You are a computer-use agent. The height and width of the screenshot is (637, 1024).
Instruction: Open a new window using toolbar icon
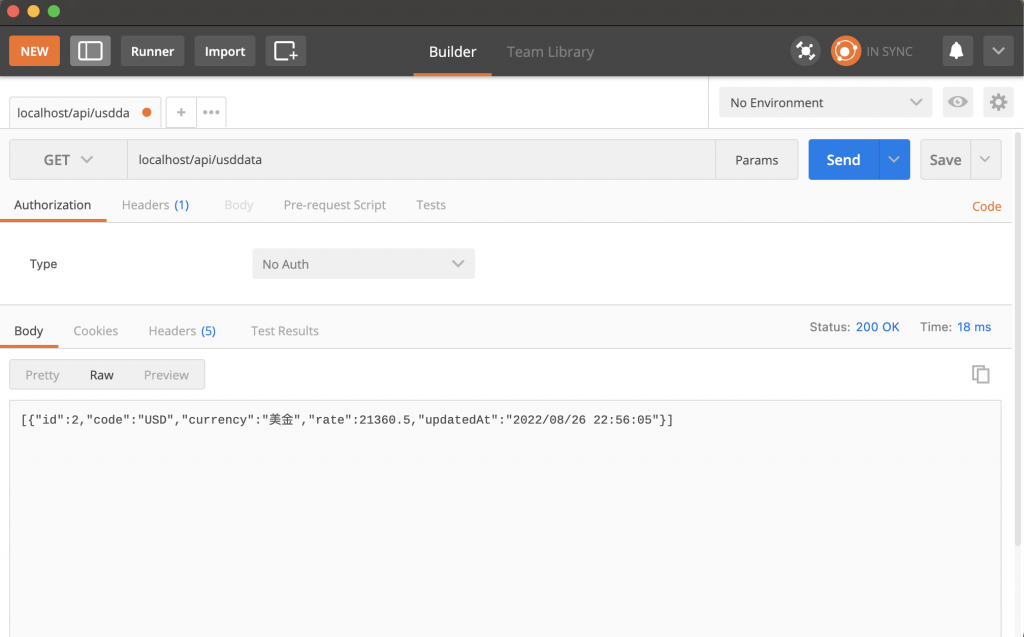[285, 51]
